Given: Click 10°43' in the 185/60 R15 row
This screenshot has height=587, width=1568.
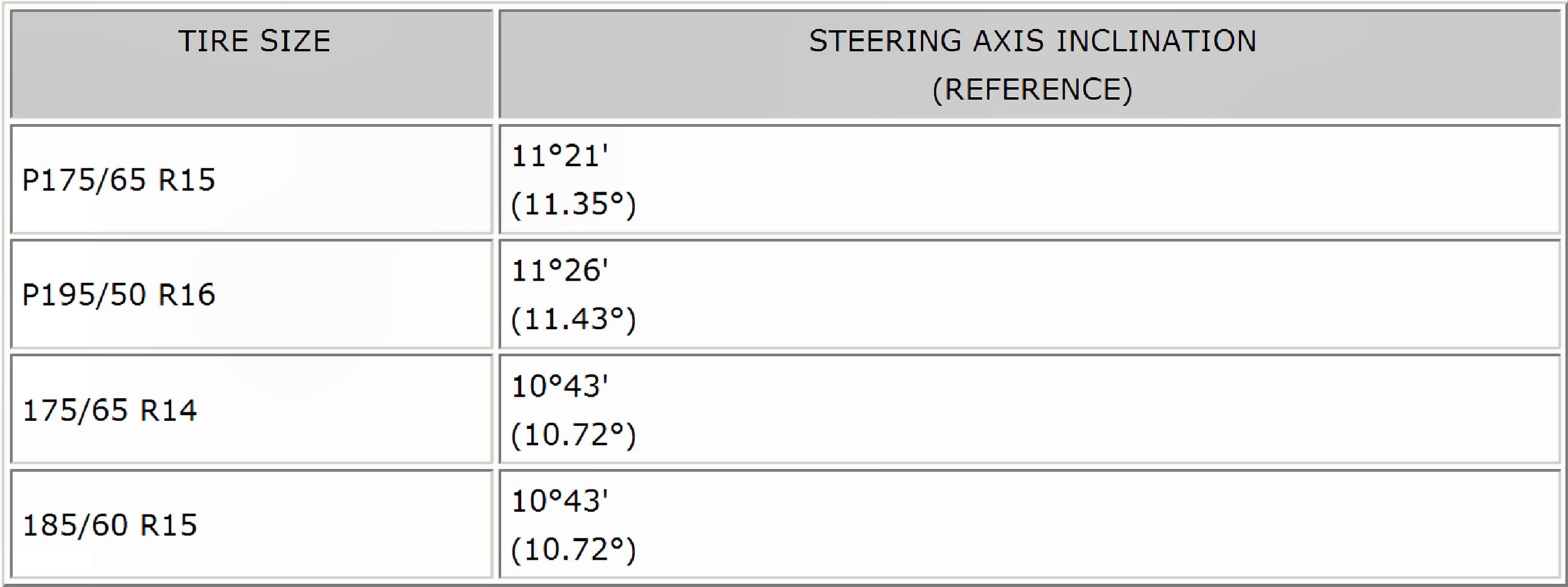Looking at the screenshot, I should pyautogui.click(x=559, y=501).
